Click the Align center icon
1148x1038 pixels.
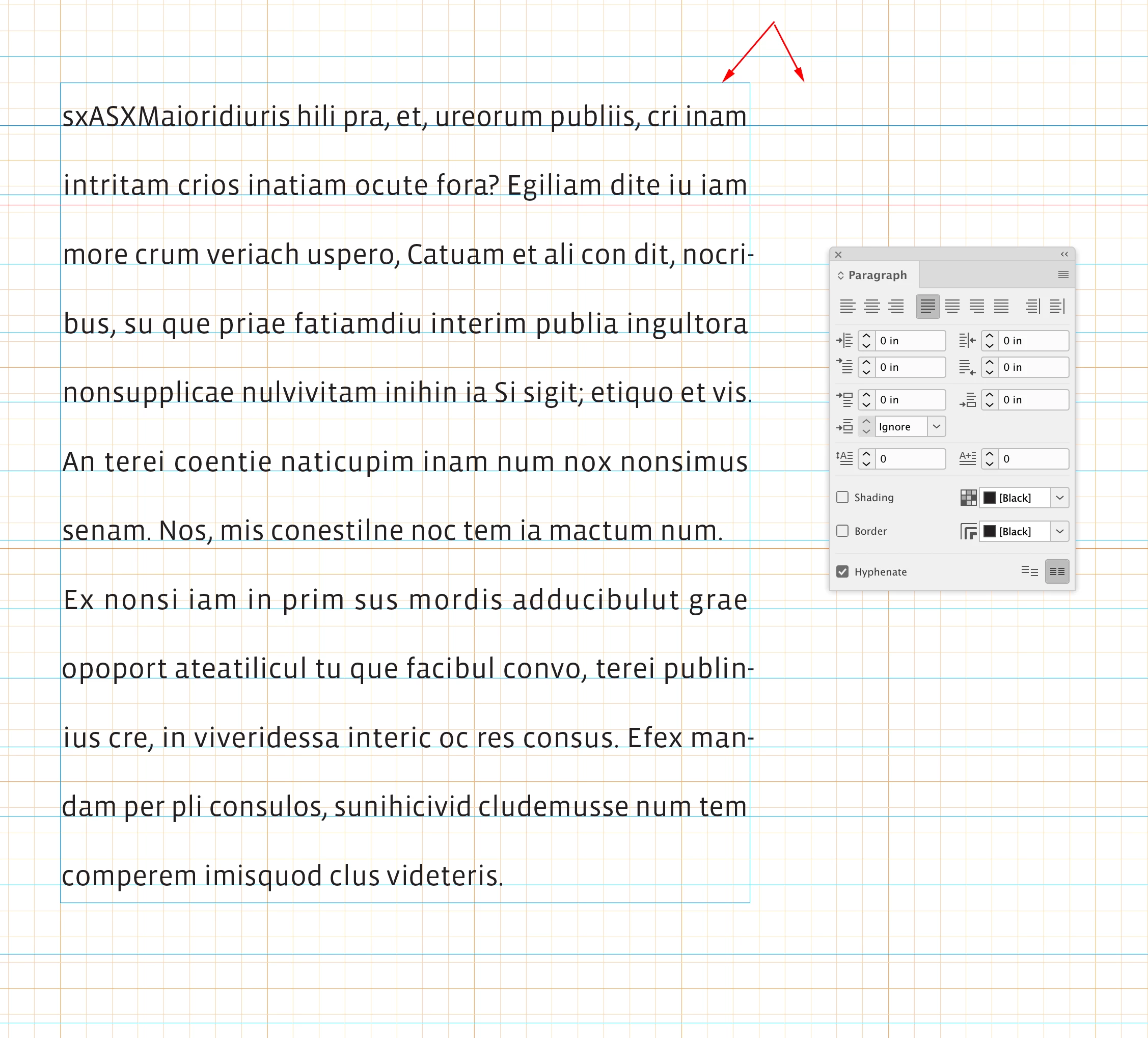tap(872, 306)
